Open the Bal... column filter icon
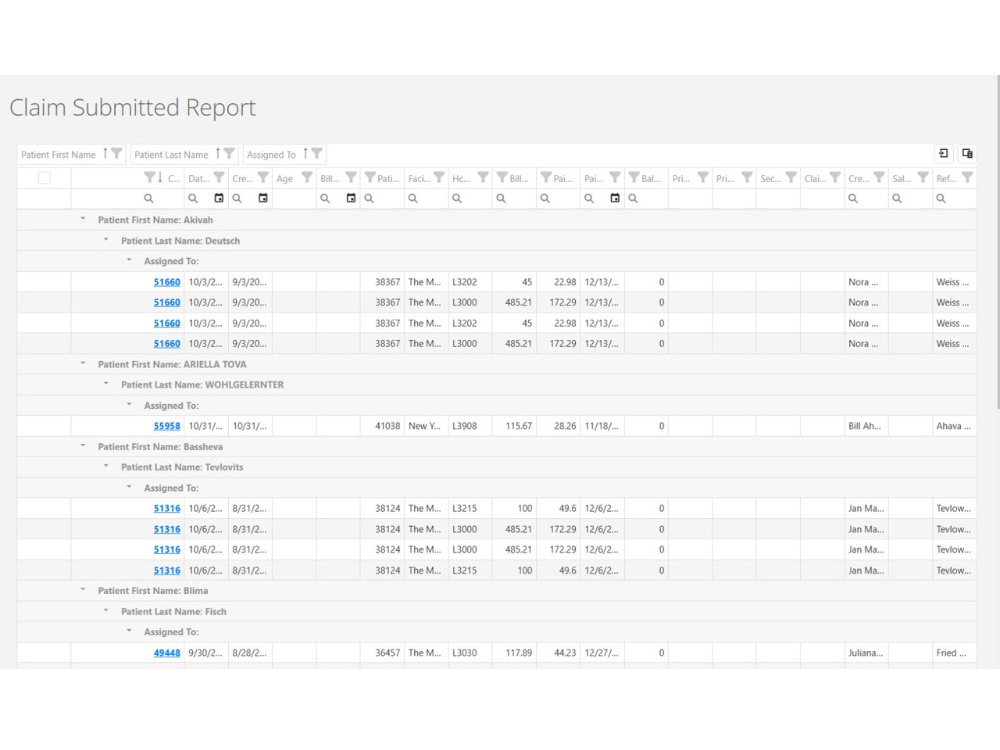 click(x=634, y=177)
